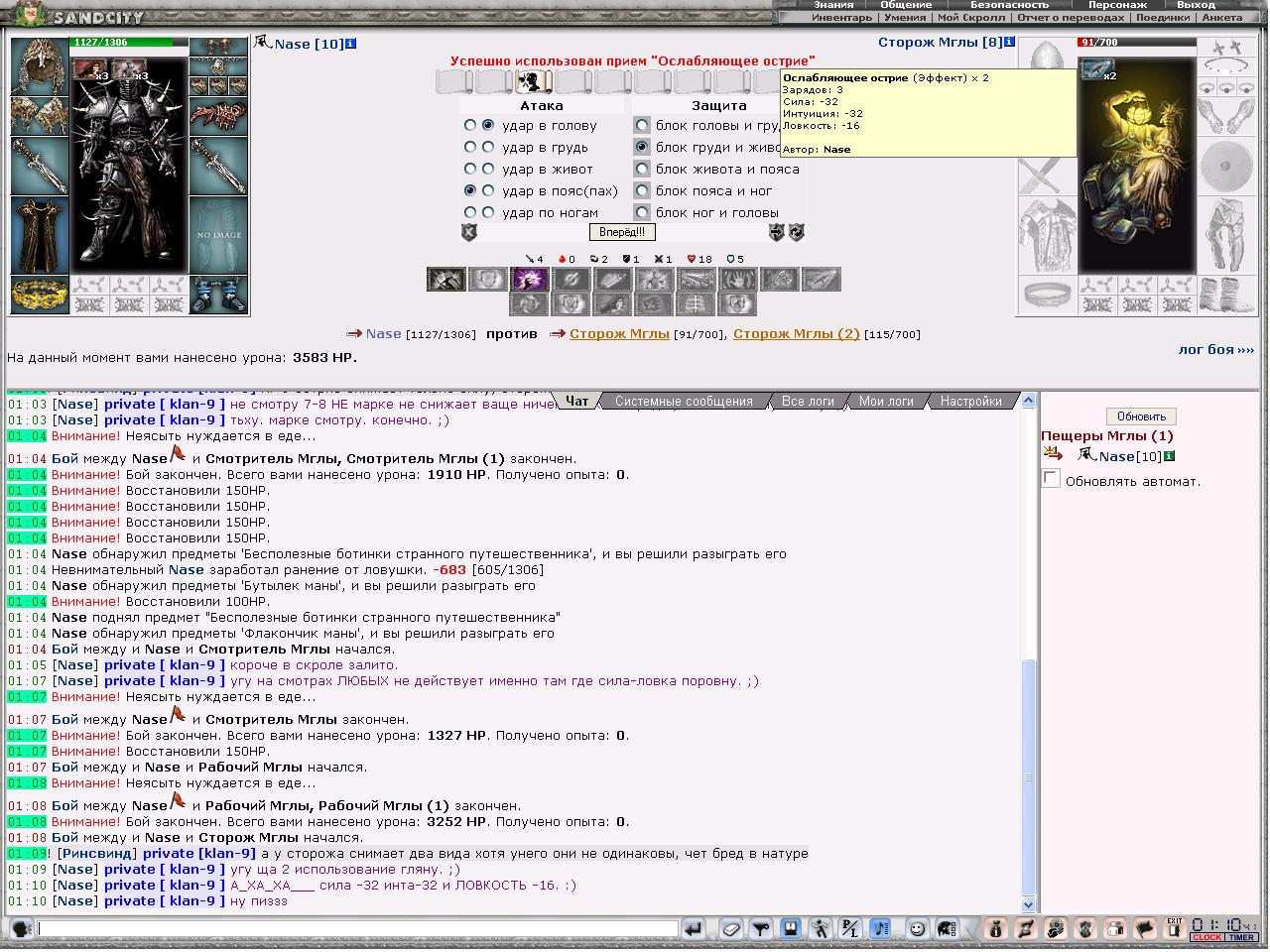Click the X shield icon below attack list
Viewport: 1270px width, 952px height.
469,232
